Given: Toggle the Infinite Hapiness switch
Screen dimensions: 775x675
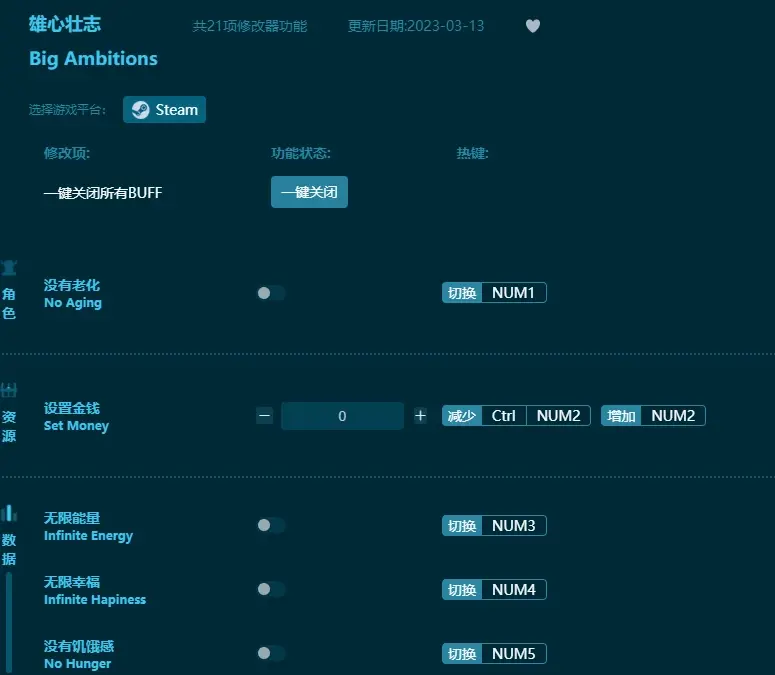Looking at the screenshot, I should click(271, 589).
